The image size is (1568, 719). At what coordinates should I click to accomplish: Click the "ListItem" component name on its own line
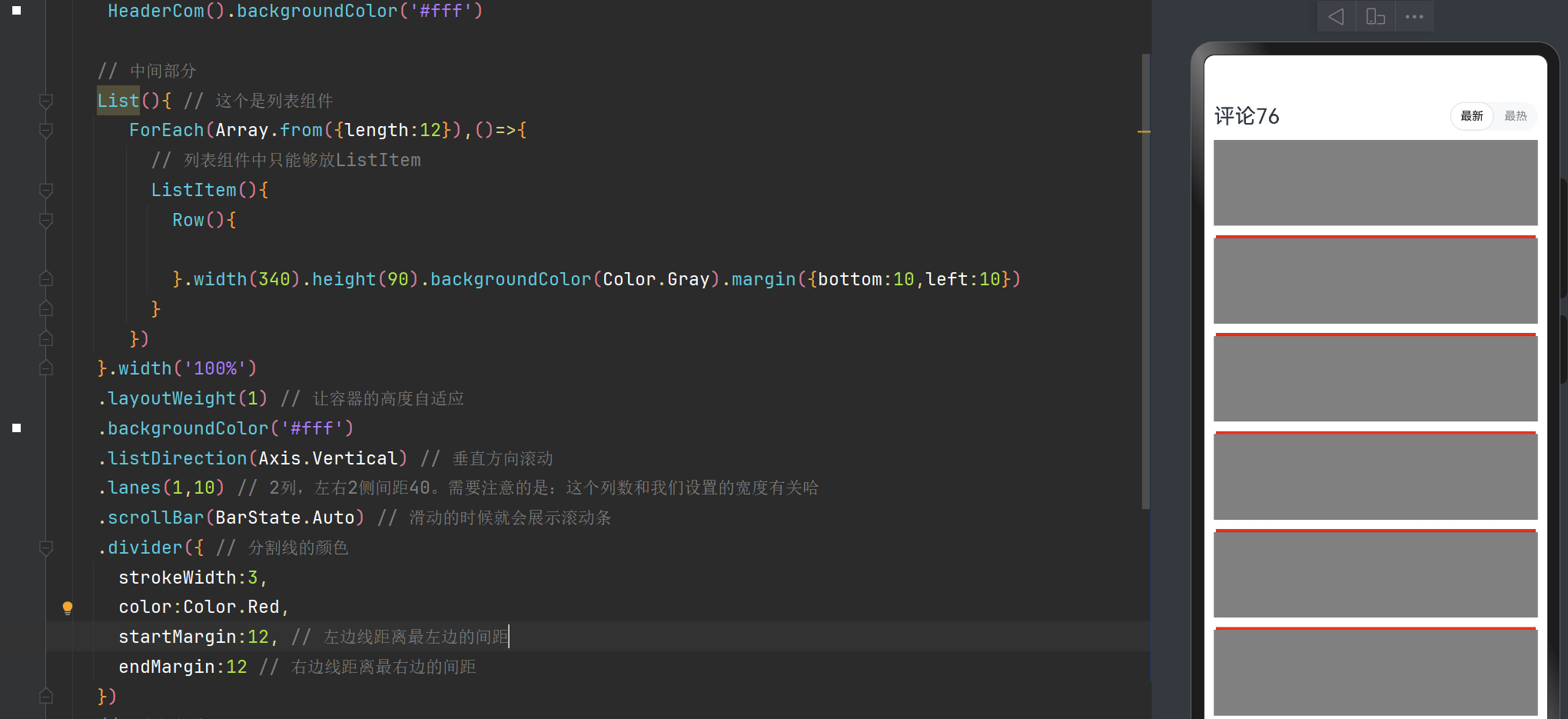194,190
